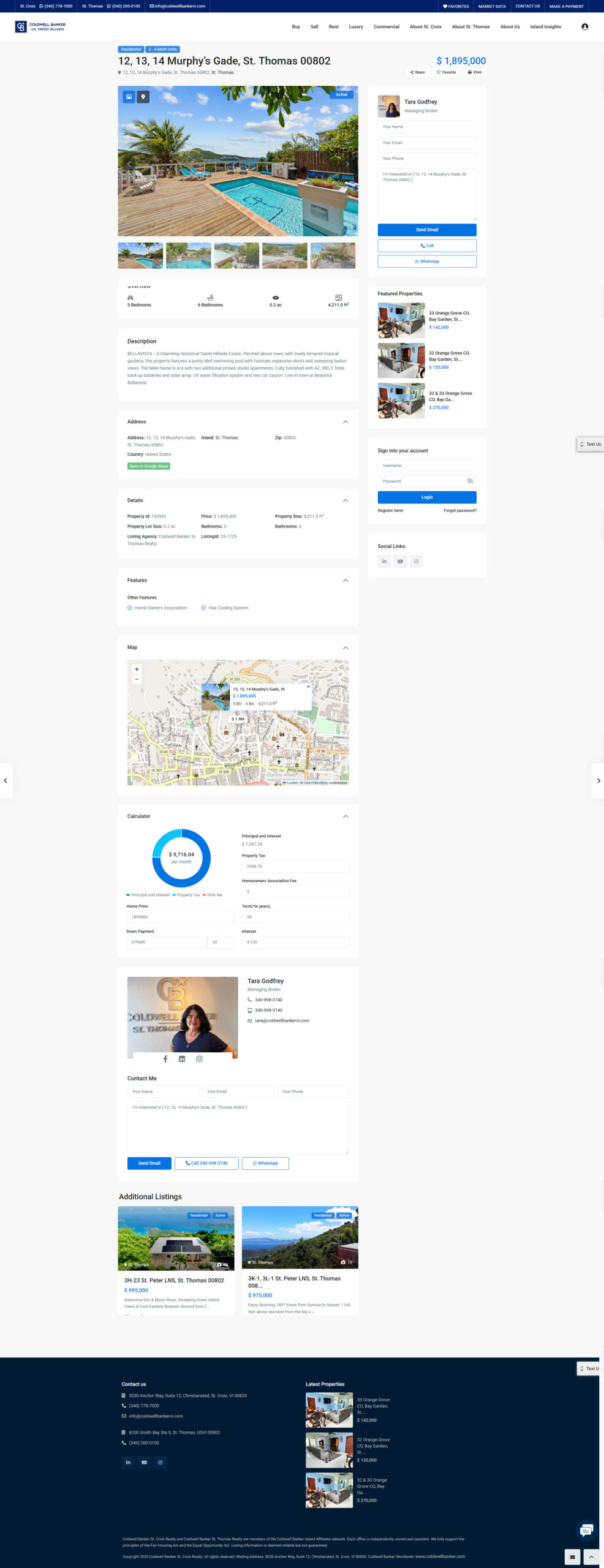Toggle Favorite for this listing

click(x=446, y=72)
